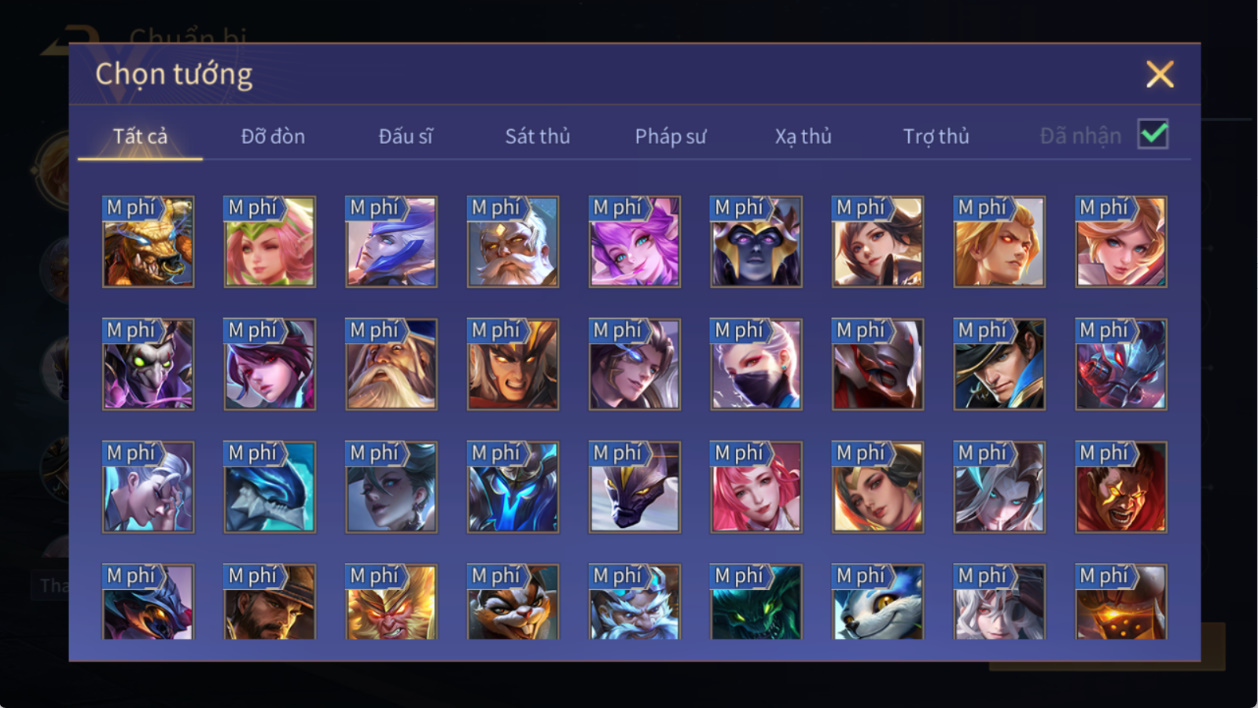The width and height of the screenshot is (1258, 708).
Task: Choose the white-bearded old man hero
Action: point(513,241)
